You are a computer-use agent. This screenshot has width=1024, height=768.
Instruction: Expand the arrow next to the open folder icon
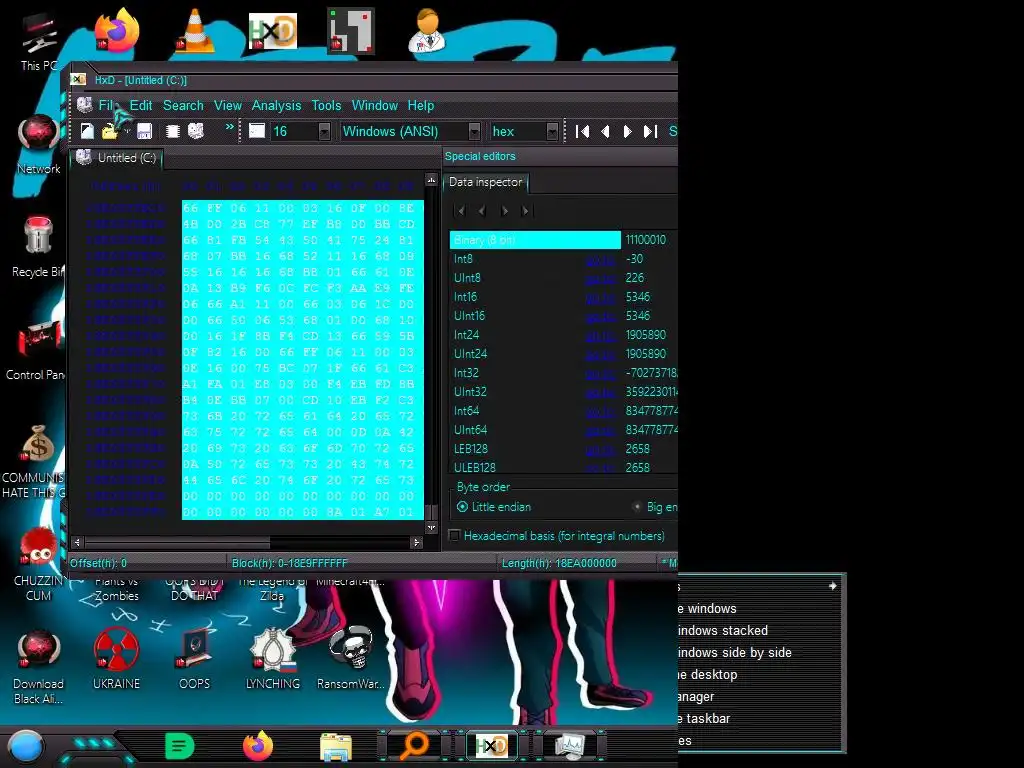[x=127, y=131]
